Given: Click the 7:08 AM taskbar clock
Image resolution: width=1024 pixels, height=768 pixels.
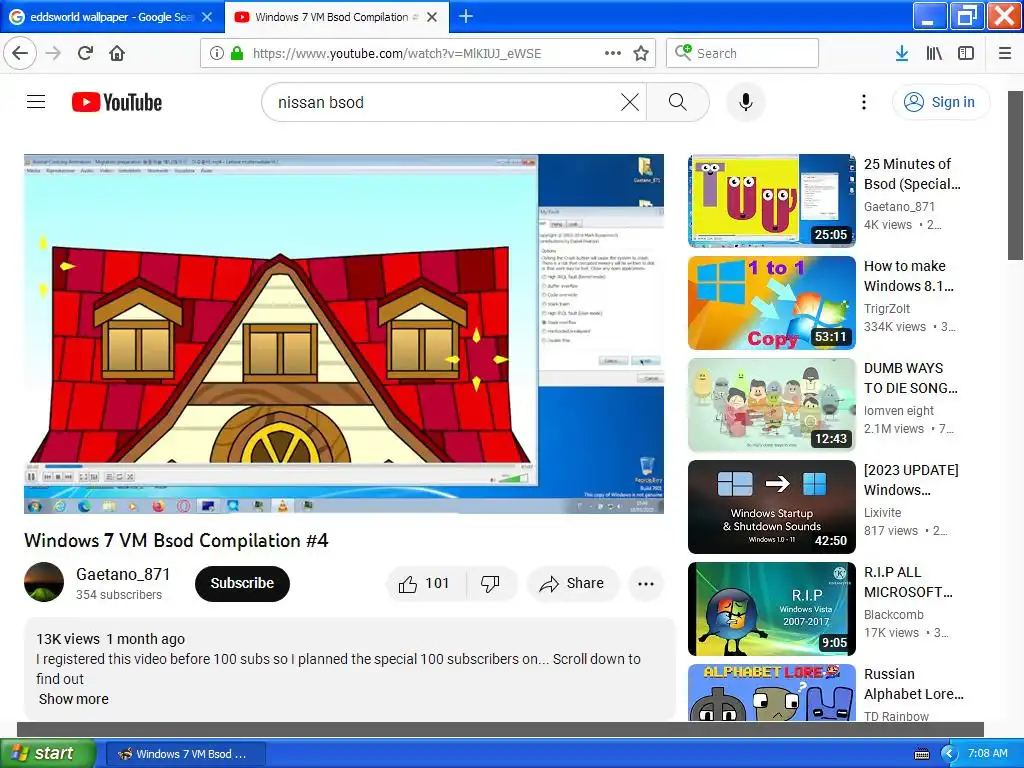Looking at the screenshot, I should [987, 753].
